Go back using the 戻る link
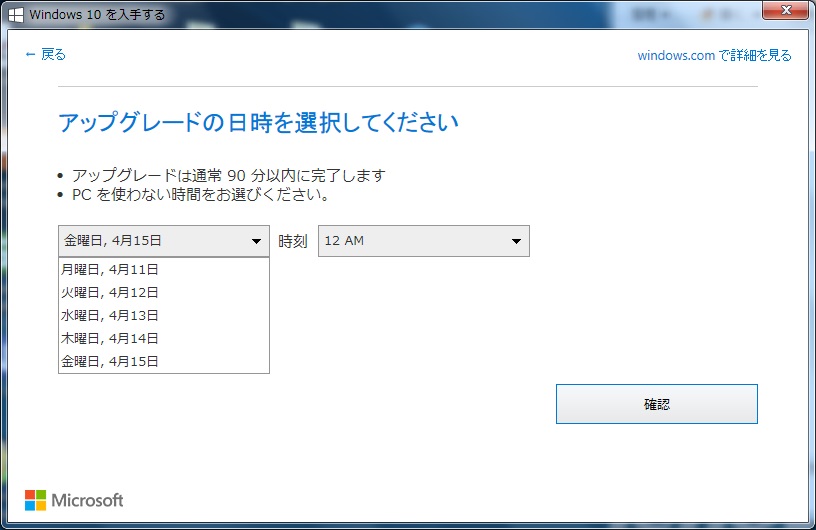The width and height of the screenshot is (816, 530). pos(45,54)
